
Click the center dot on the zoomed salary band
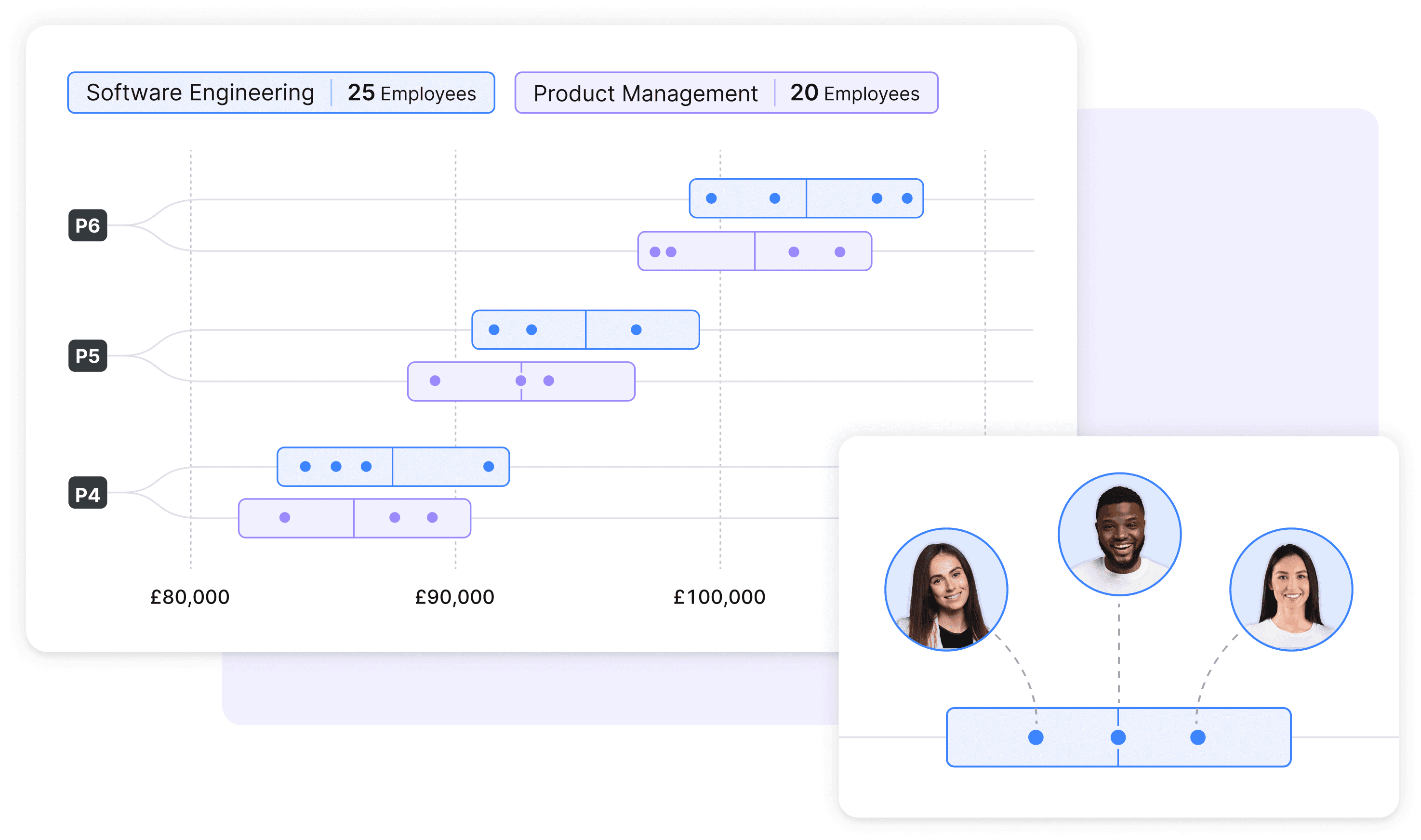point(1118,737)
